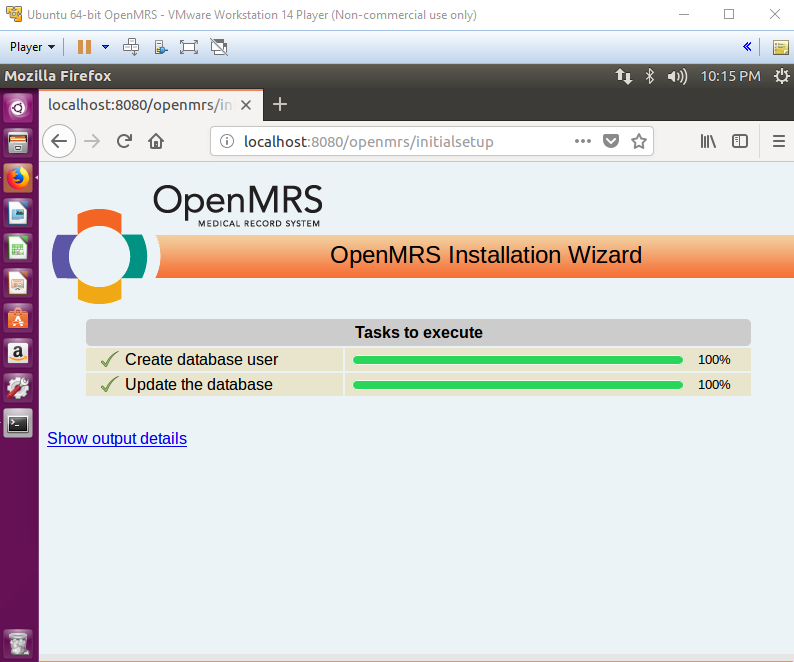Open Firefox Library icon

click(708, 141)
